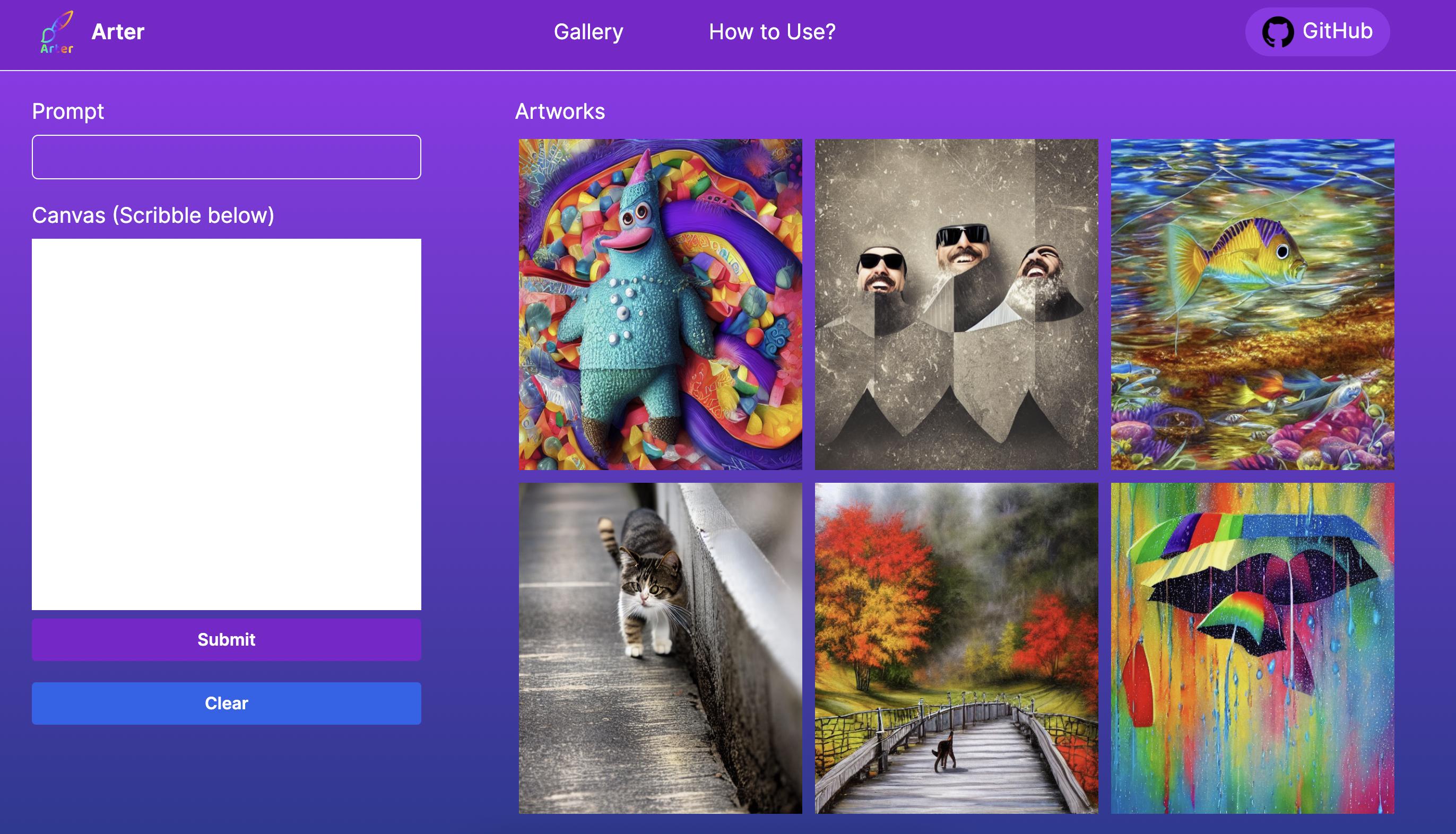Open the cat walking on ledge artwork

660,648
